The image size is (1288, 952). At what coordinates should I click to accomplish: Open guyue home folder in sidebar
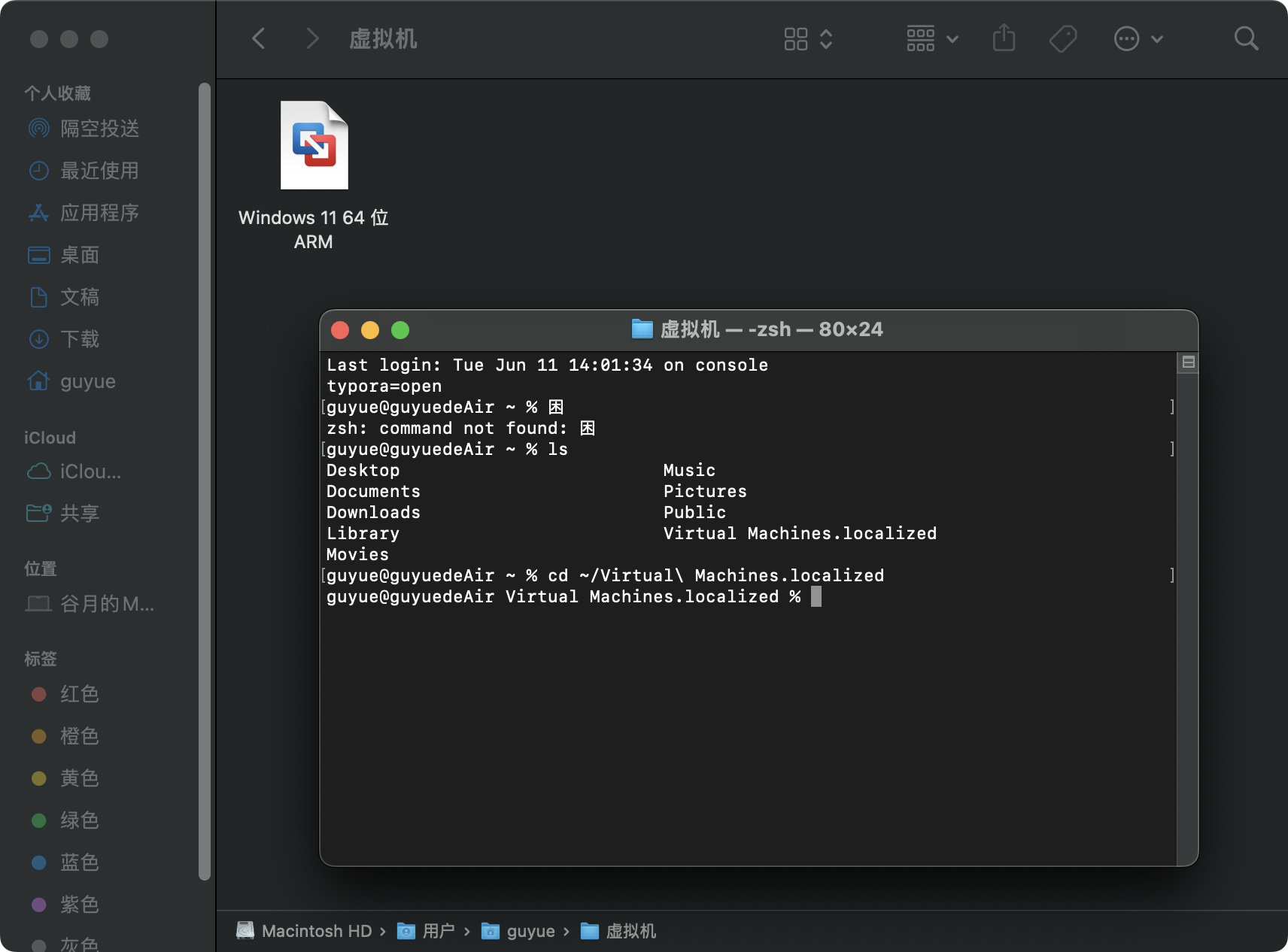71,381
